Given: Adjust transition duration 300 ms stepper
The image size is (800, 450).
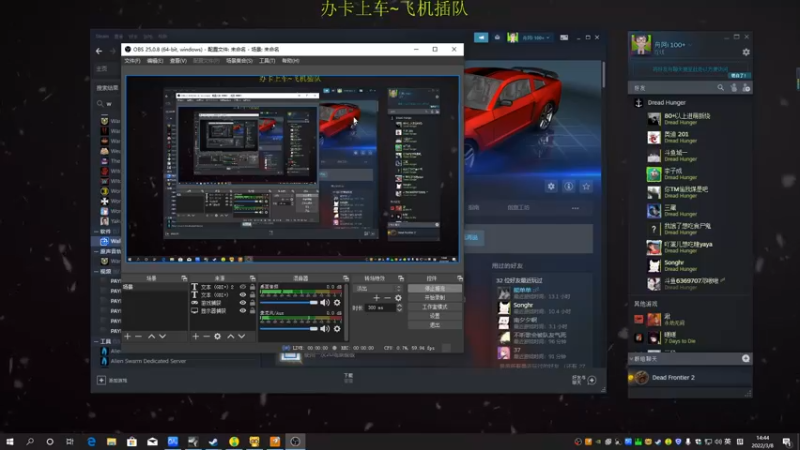Looking at the screenshot, I should tap(399, 308).
